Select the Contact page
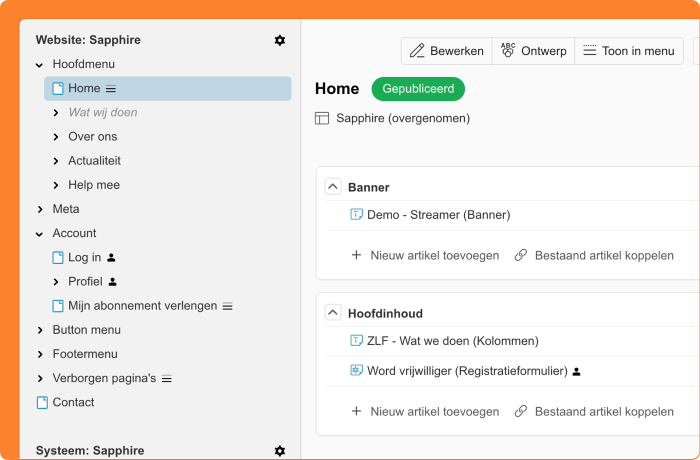 [x=73, y=402]
